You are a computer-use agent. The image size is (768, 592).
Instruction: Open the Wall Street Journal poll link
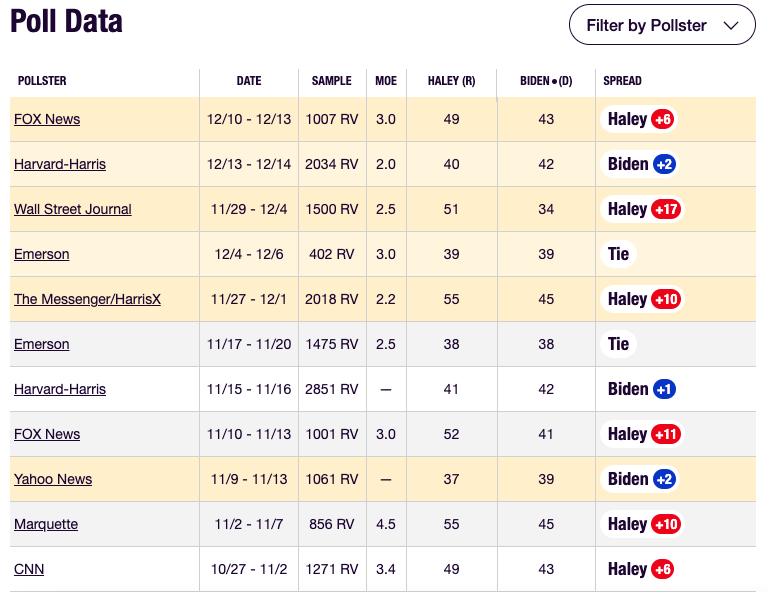(x=72, y=209)
